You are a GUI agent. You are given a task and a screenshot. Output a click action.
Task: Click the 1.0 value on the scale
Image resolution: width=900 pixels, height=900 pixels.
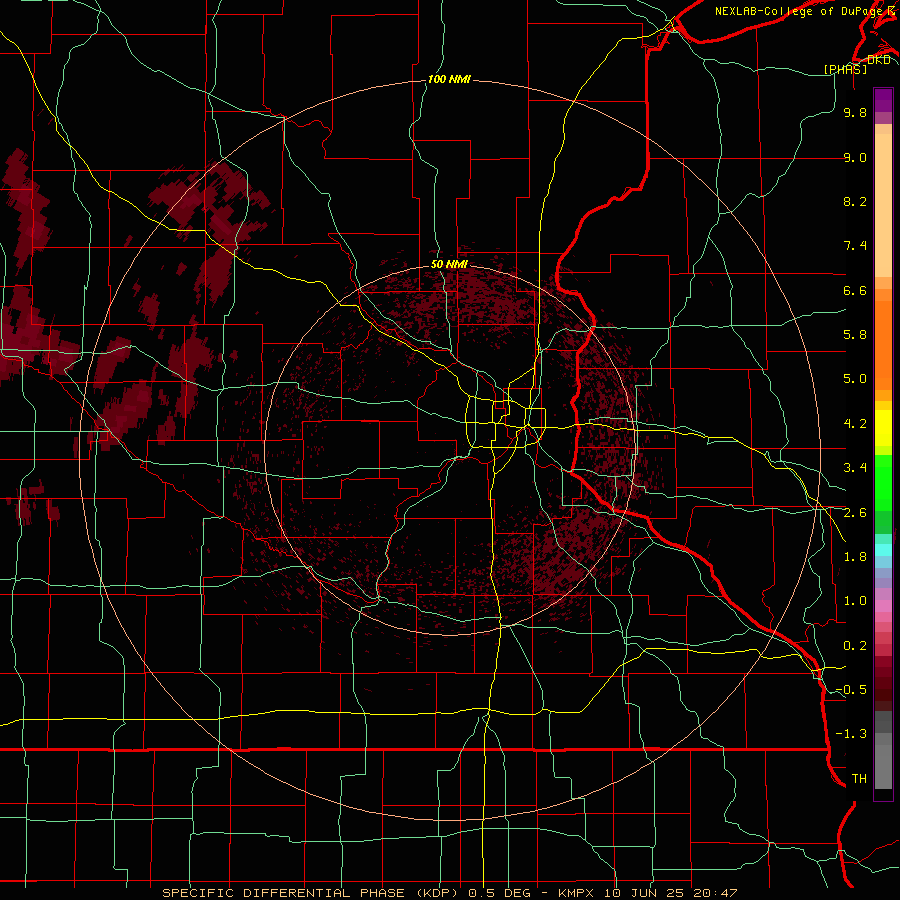(855, 601)
